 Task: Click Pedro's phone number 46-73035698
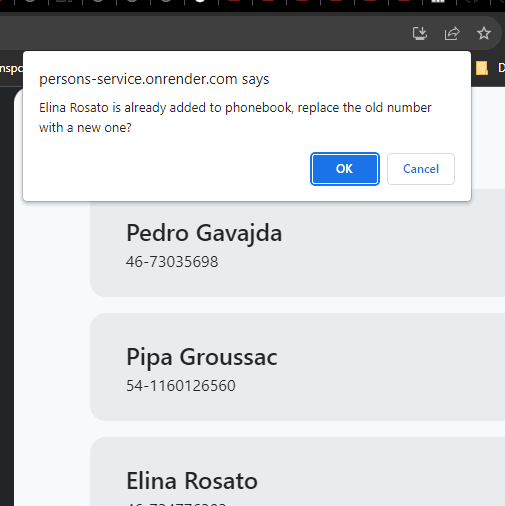click(172, 262)
